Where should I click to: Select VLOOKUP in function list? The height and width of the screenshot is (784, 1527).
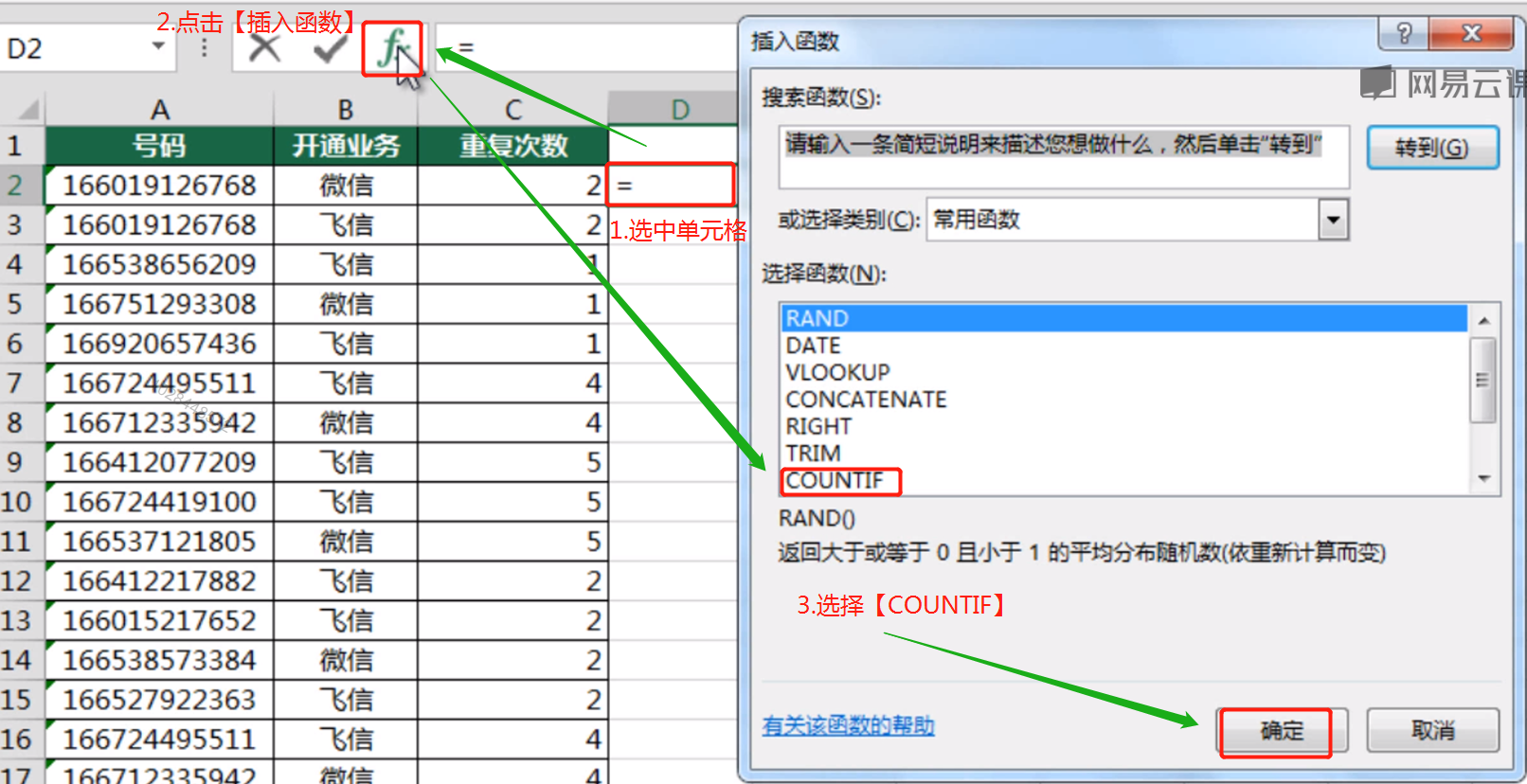[1123, 372]
